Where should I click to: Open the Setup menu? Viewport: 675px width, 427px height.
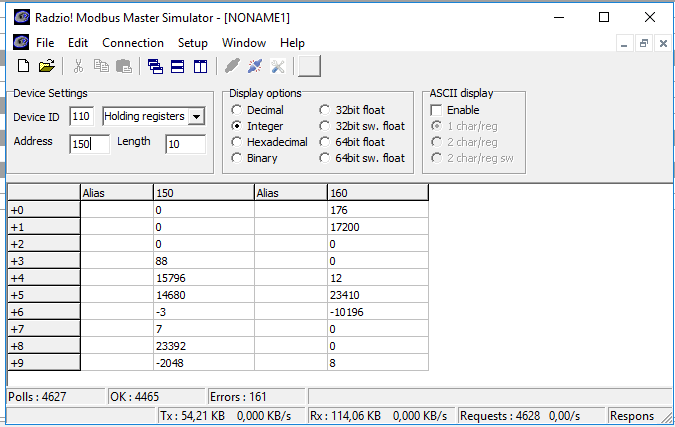click(x=192, y=43)
